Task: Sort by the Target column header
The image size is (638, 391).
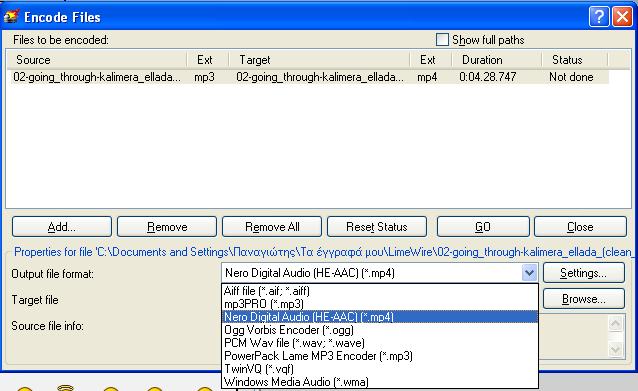Action: point(319,60)
